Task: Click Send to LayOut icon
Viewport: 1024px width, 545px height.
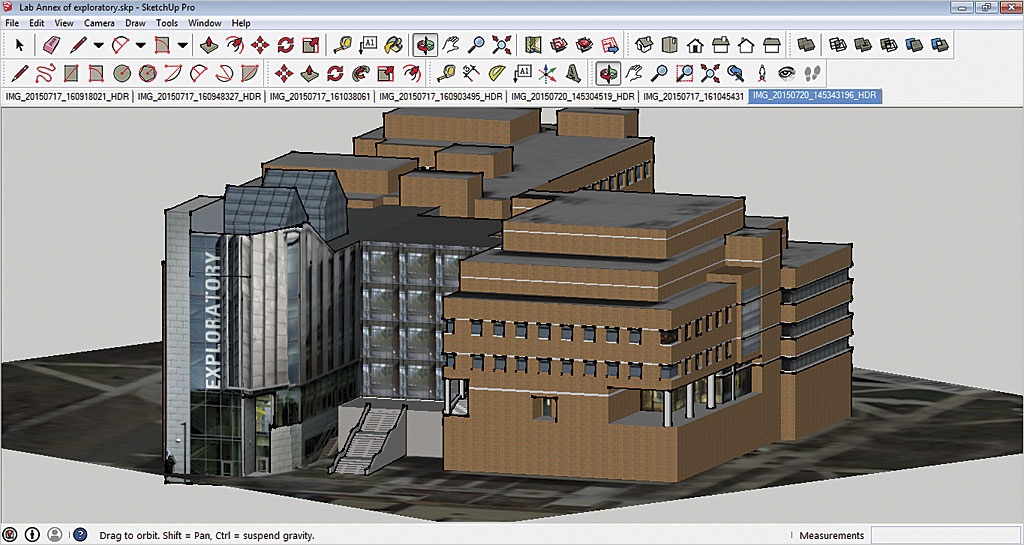Action: 610,45
